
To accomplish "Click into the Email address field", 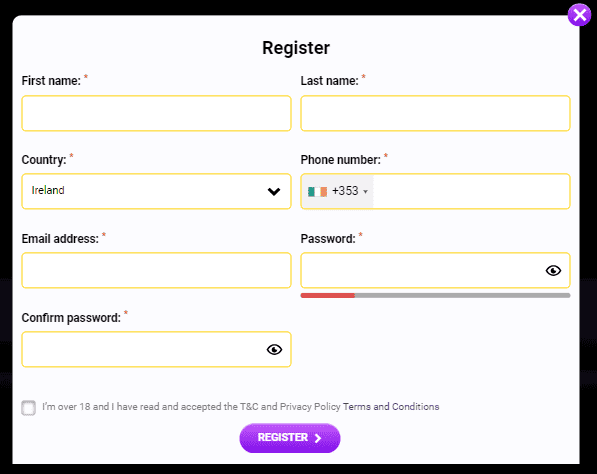I will click(156, 270).
